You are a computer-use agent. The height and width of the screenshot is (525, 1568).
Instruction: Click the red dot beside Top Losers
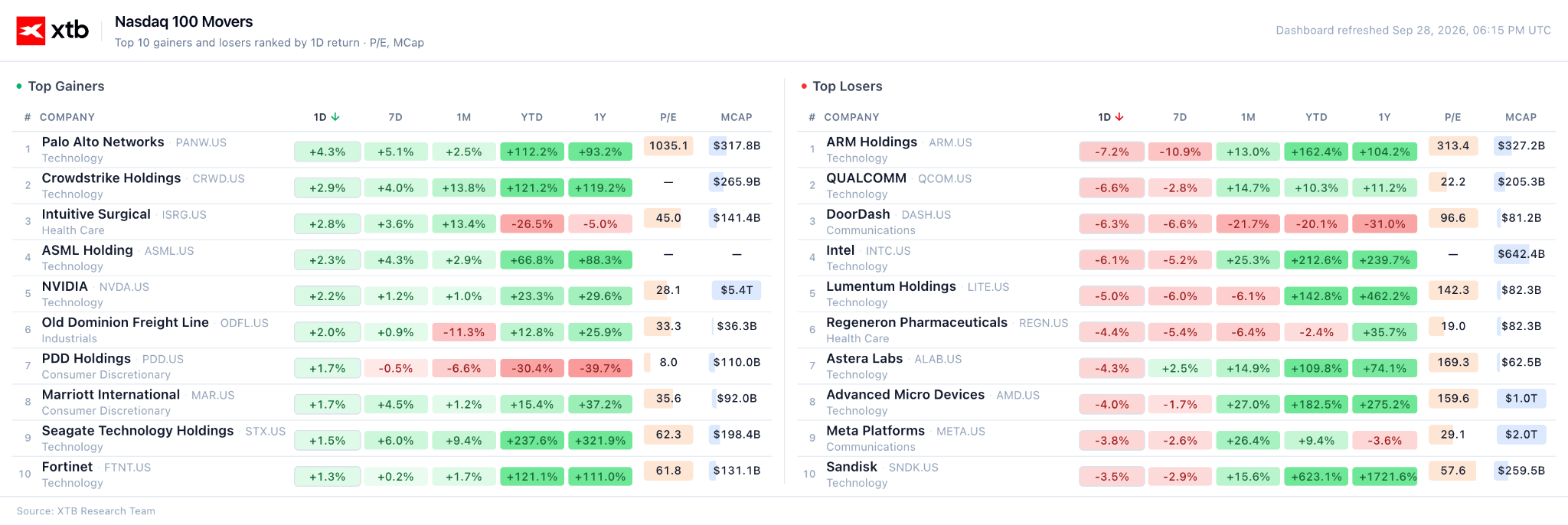tap(804, 86)
